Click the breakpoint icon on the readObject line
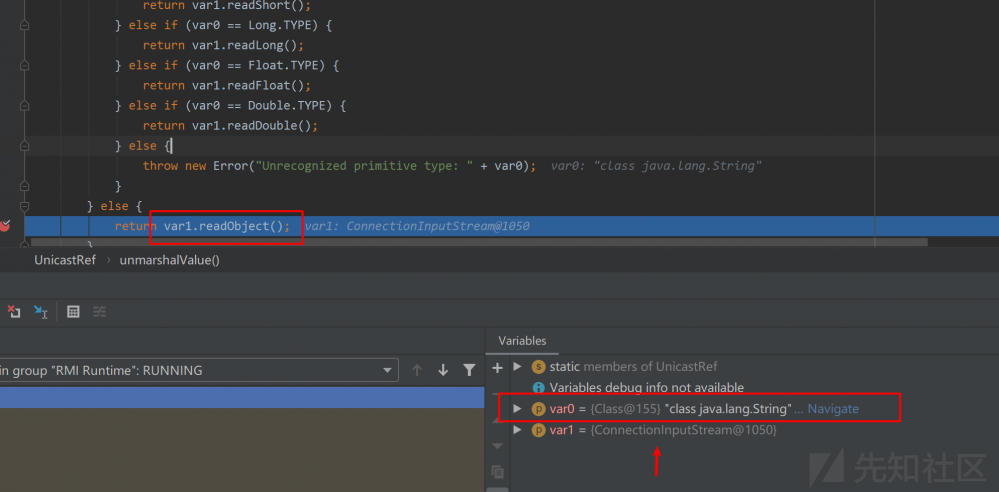Image resolution: width=999 pixels, height=492 pixels. (x=5, y=225)
